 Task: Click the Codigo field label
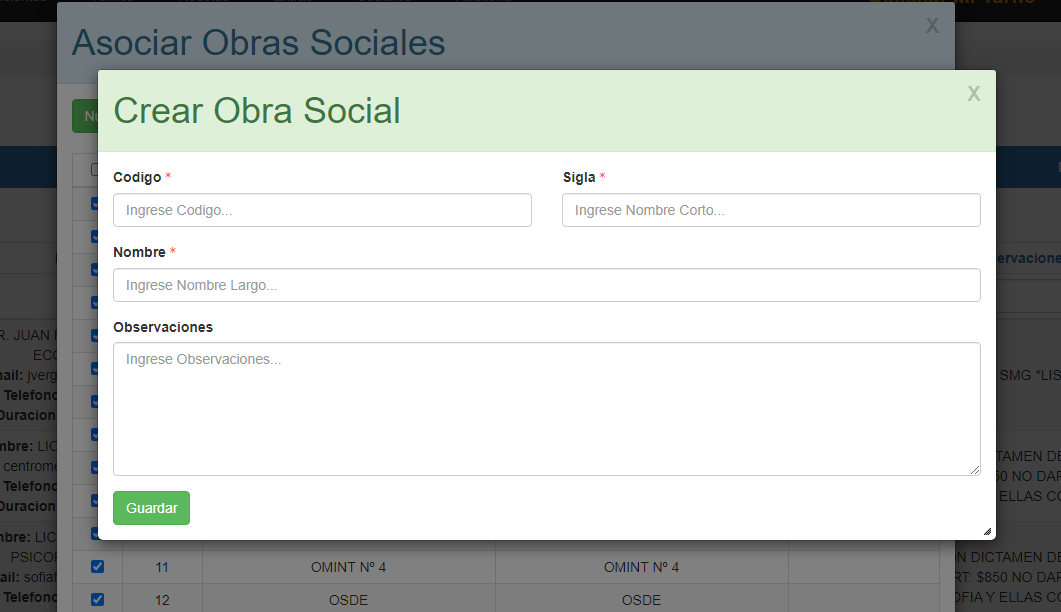point(137,177)
